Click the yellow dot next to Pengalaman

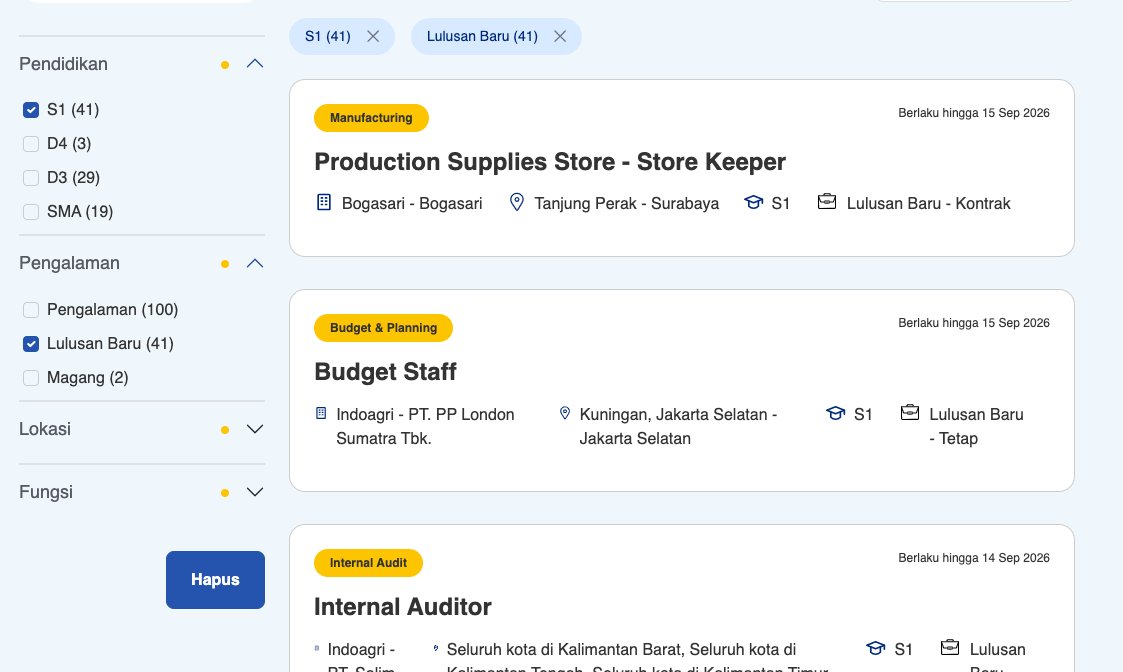225,264
